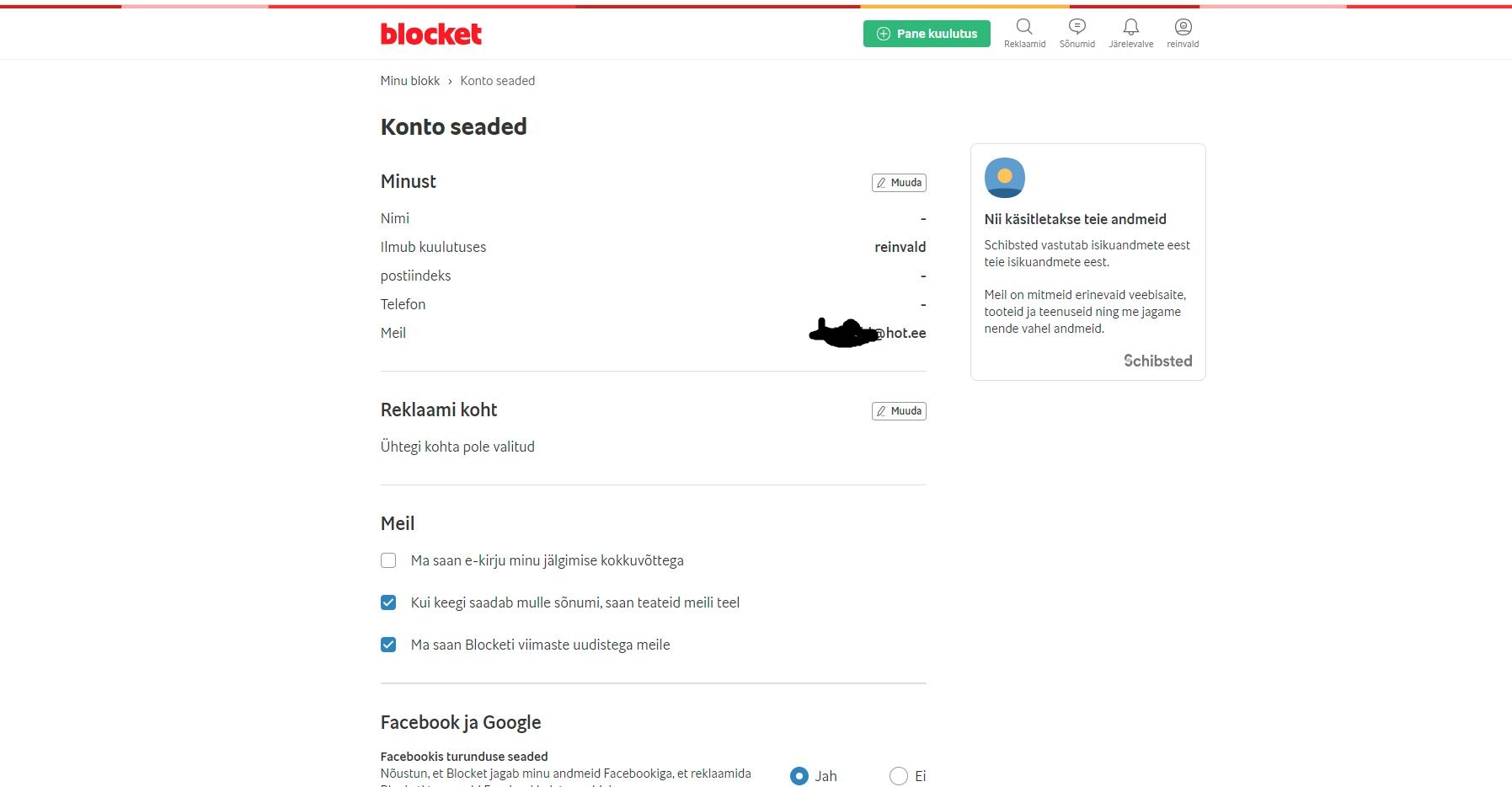1512x787 pixels.
Task: Open messages with the Sõnumid speech bubble icon
Action: pos(1076,26)
